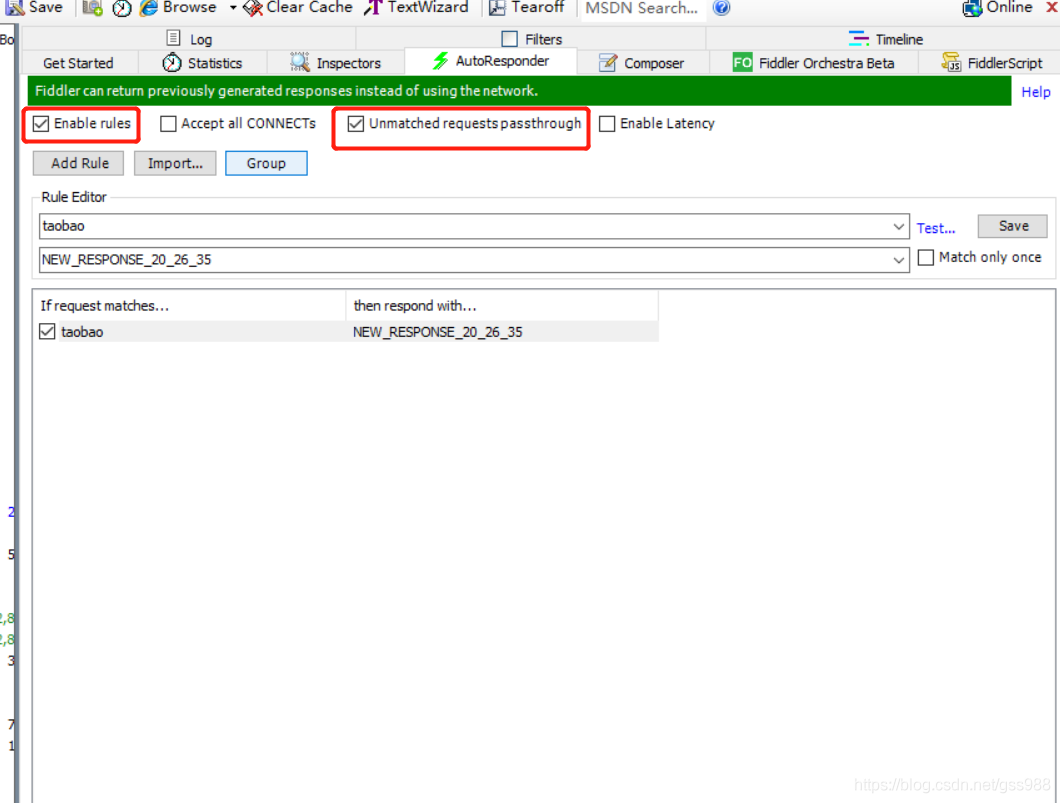Image resolution: width=1060 pixels, height=803 pixels.
Task: Expand the Browse dropdown arrow
Action: coord(233,8)
